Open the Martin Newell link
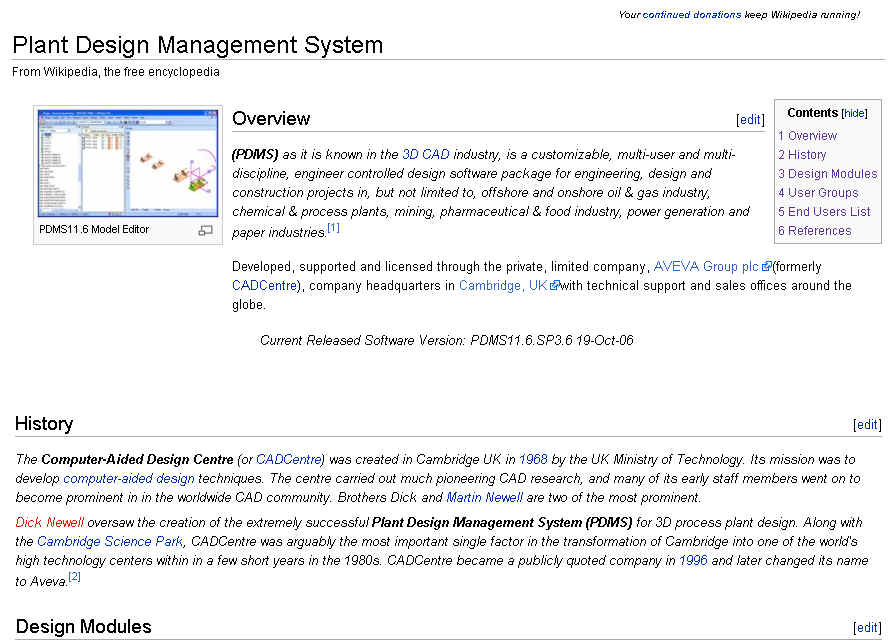The height and width of the screenshot is (642, 893). coord(485,497)
